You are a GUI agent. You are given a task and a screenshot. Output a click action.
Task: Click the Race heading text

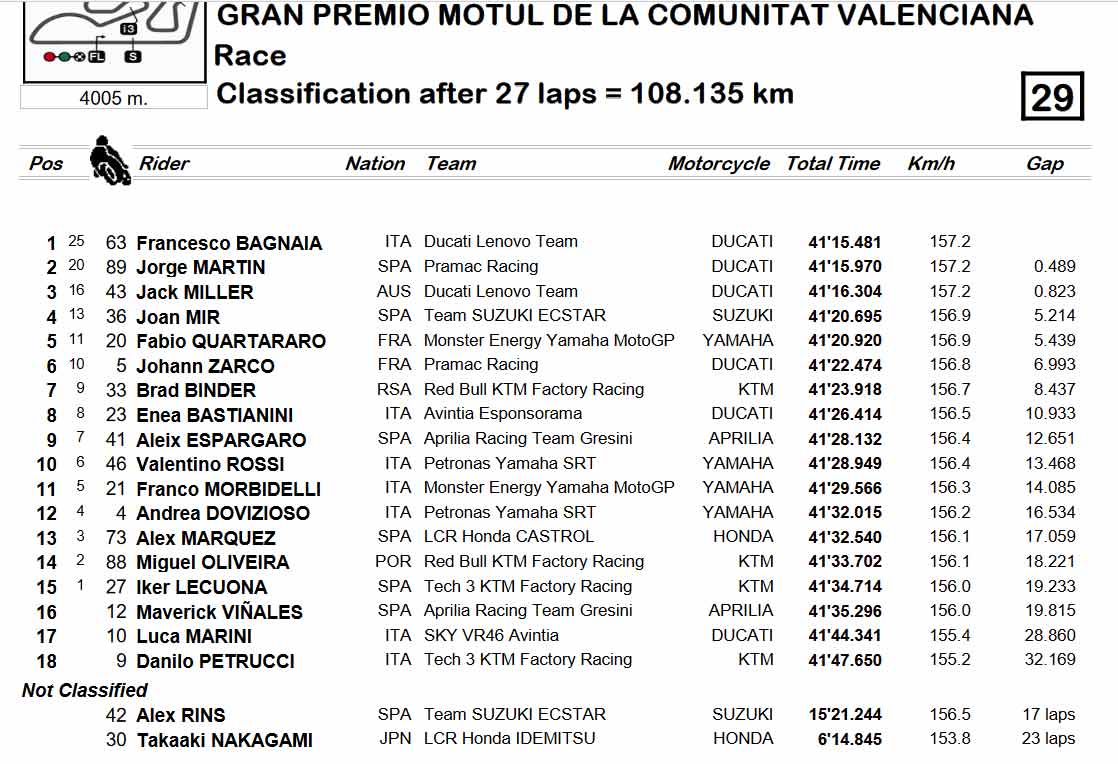click(250, 56)
